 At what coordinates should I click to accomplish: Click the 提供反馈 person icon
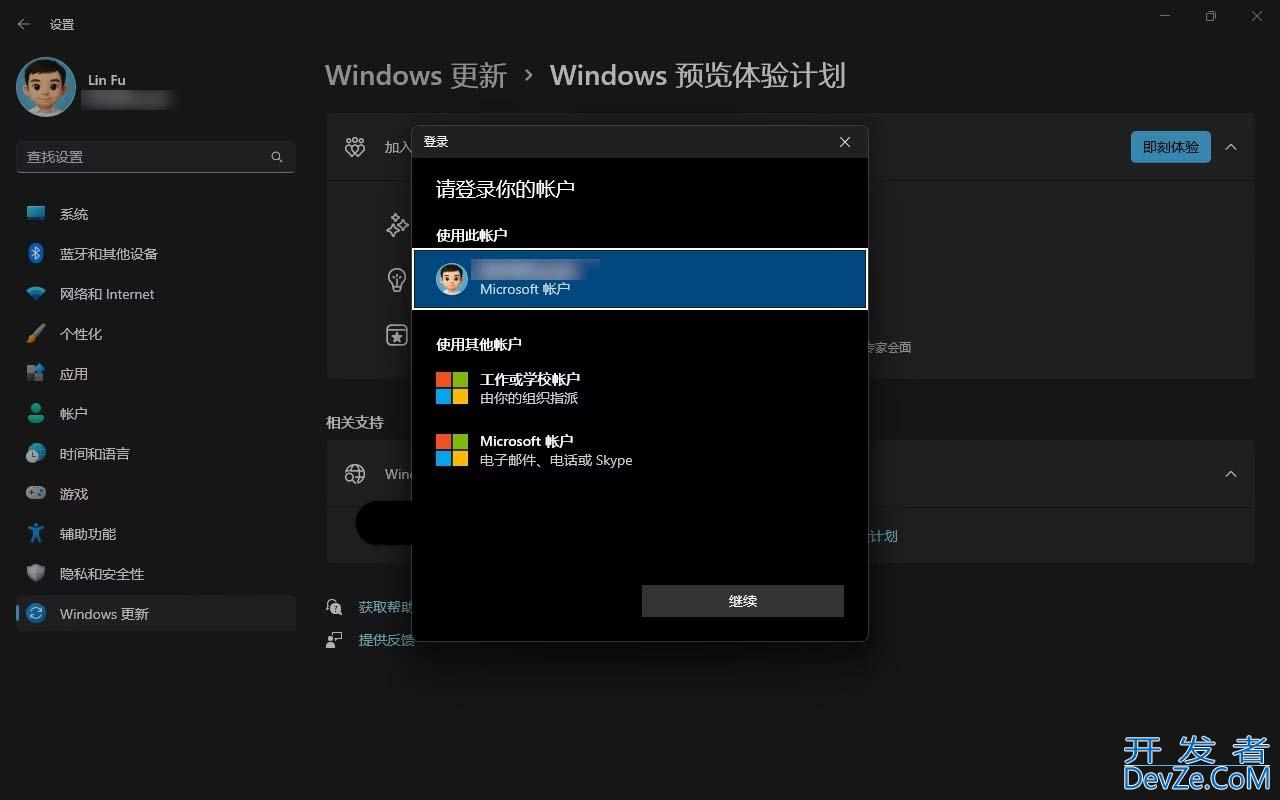334,639
